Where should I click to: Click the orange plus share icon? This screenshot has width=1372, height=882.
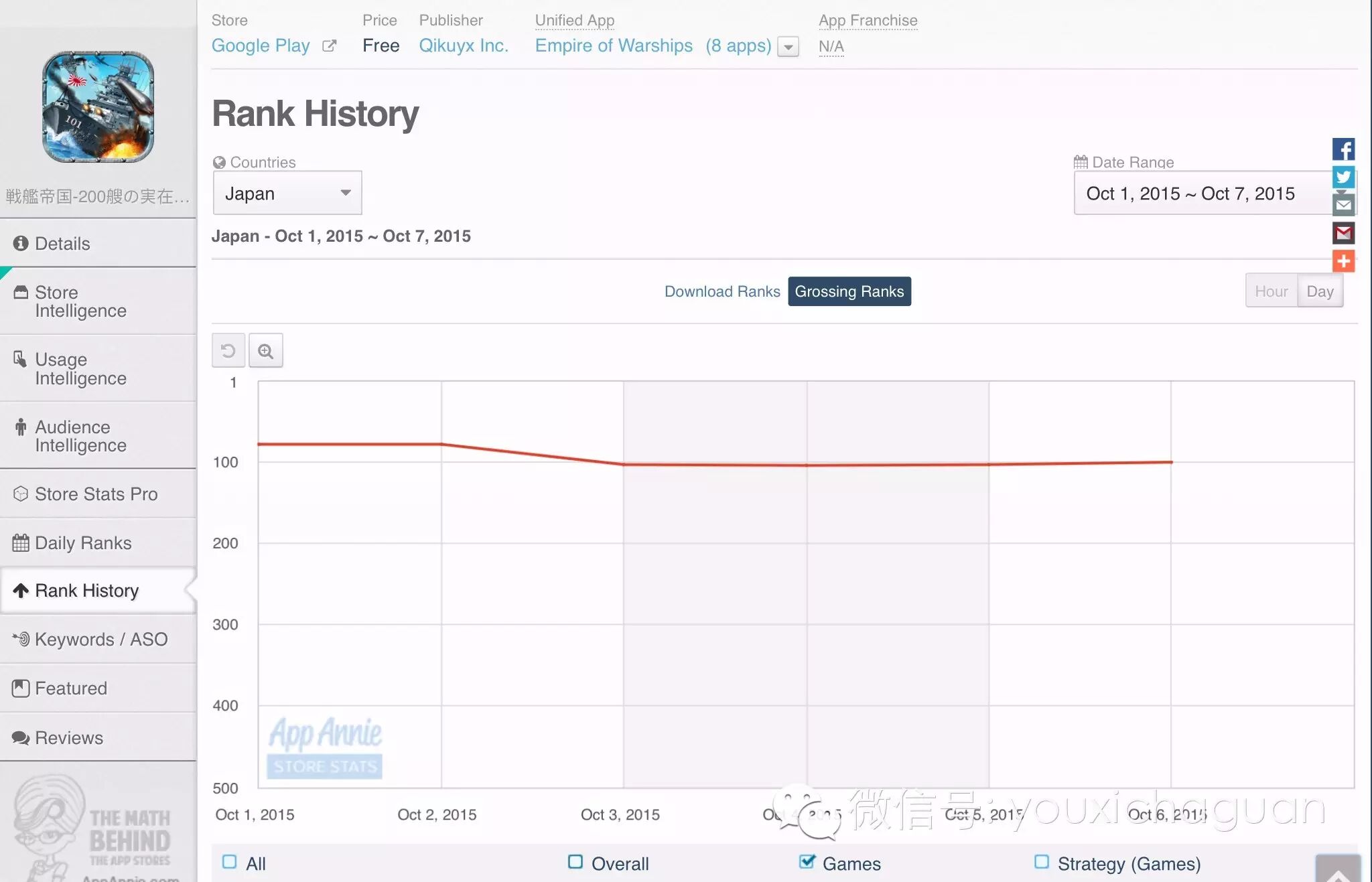1343,261
